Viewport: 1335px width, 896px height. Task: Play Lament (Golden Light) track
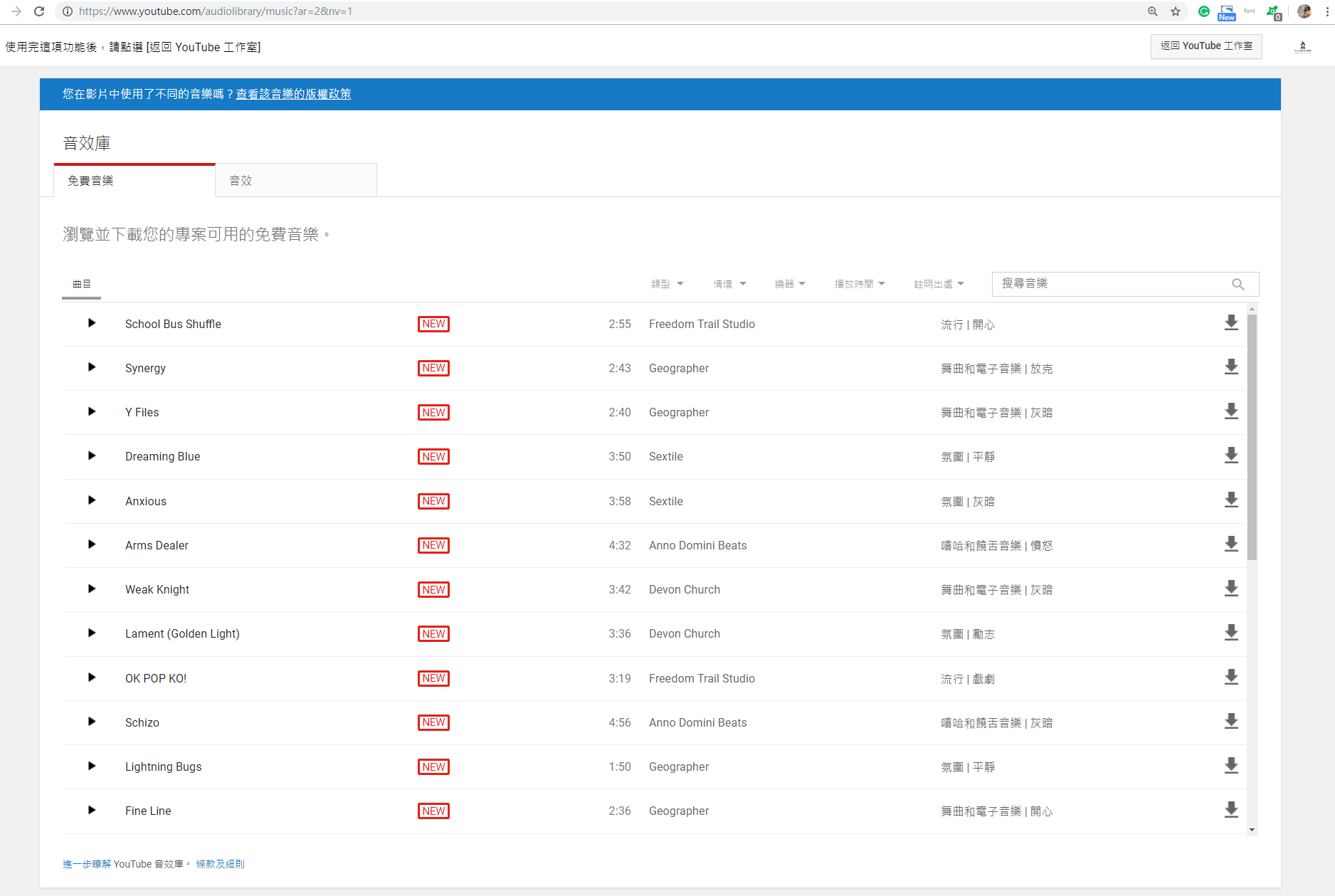tap(92, 633)
